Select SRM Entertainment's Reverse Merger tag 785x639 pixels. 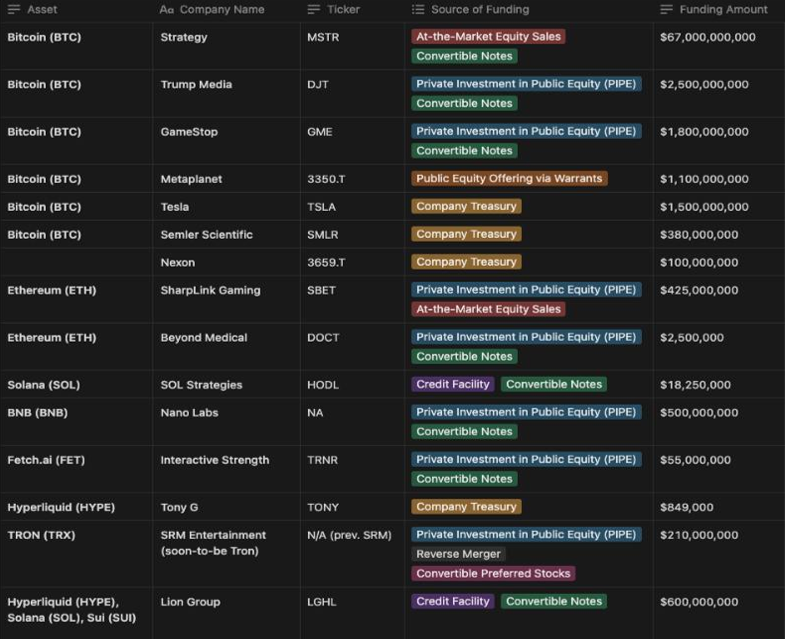(458, 554)
